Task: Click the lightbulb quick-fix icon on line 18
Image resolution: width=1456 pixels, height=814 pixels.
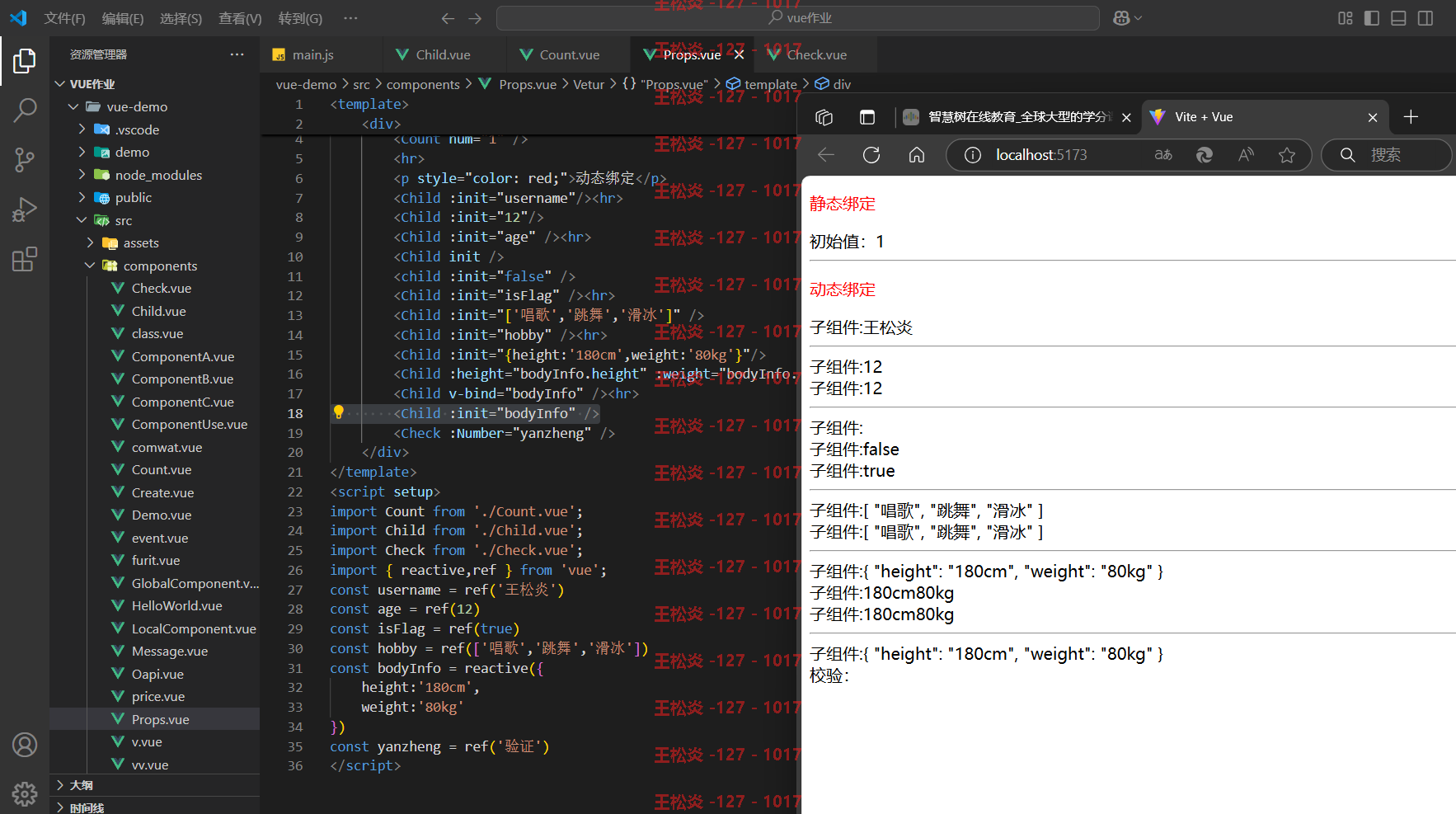Action: point(338,412)
